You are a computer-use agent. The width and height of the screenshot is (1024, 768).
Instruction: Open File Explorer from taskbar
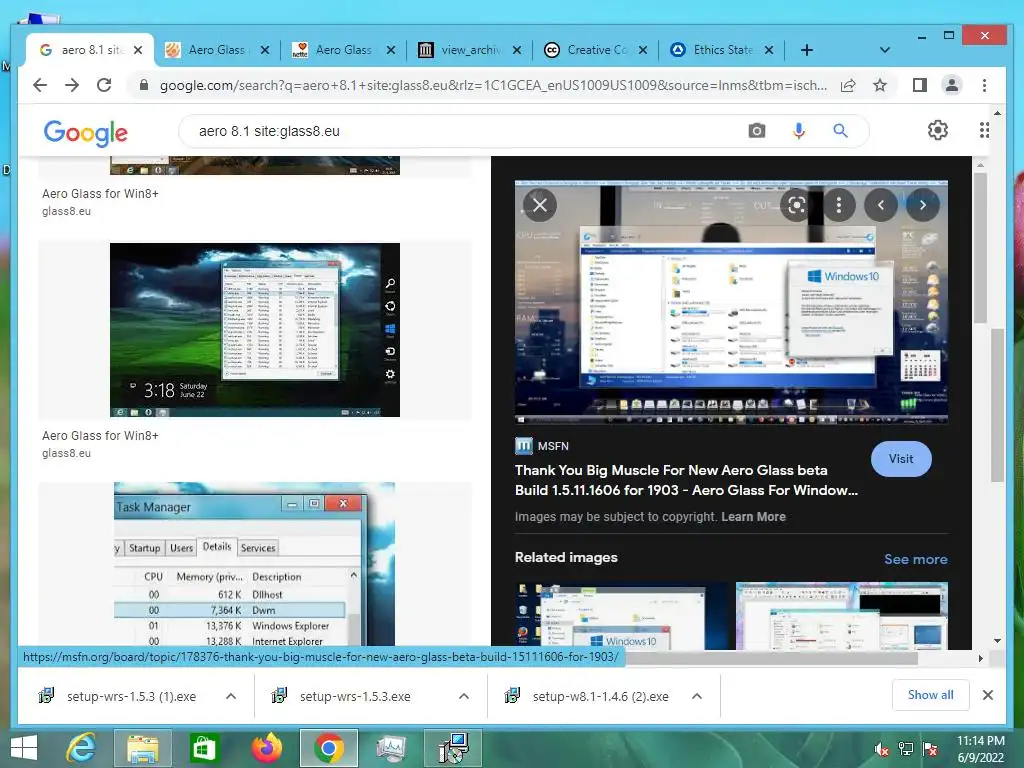pyautogui.click(x=142, y=748)
